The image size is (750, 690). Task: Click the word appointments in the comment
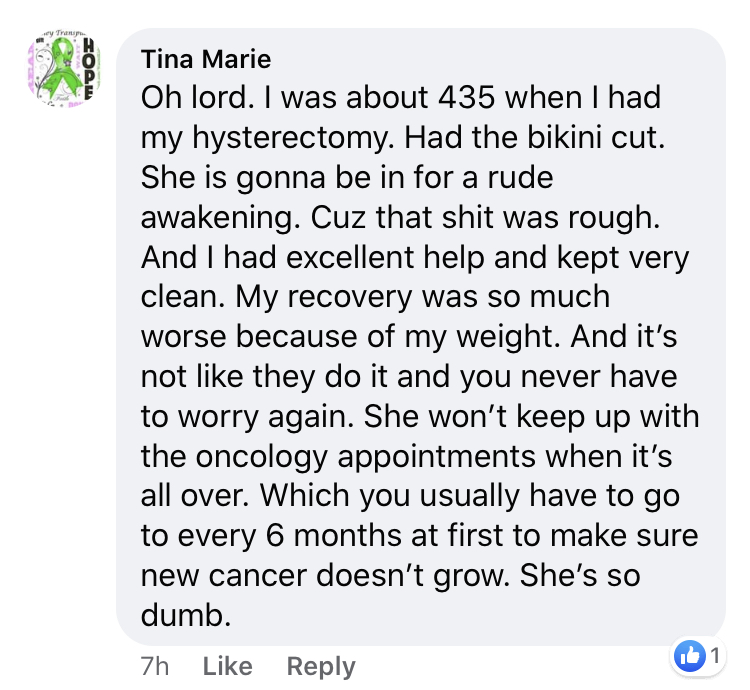[x=436, y=458]
